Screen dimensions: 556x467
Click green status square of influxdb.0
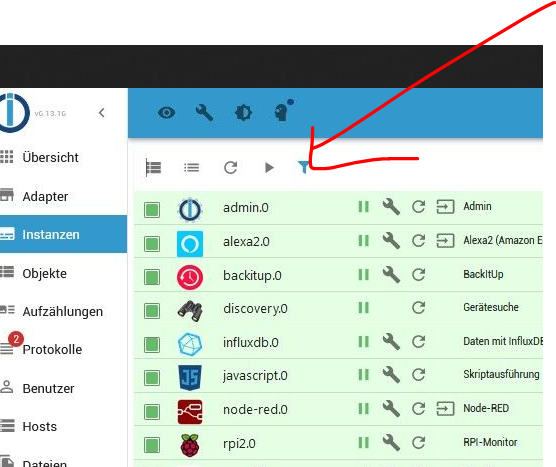point(152,344)
